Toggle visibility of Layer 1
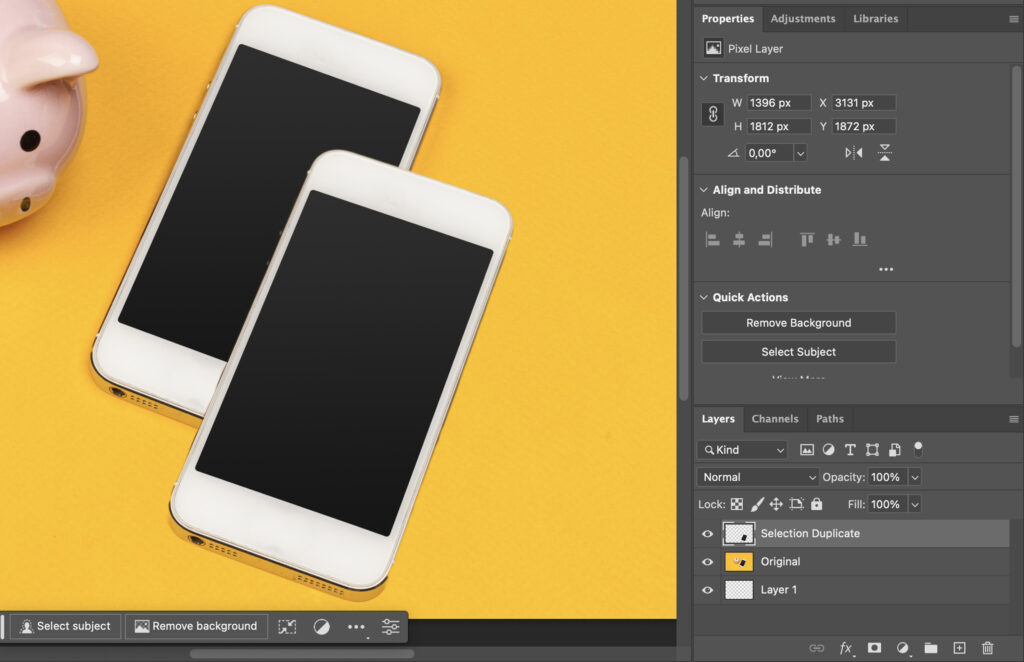The height and width of the screenshot is (662, 1024). pos(707,589)
